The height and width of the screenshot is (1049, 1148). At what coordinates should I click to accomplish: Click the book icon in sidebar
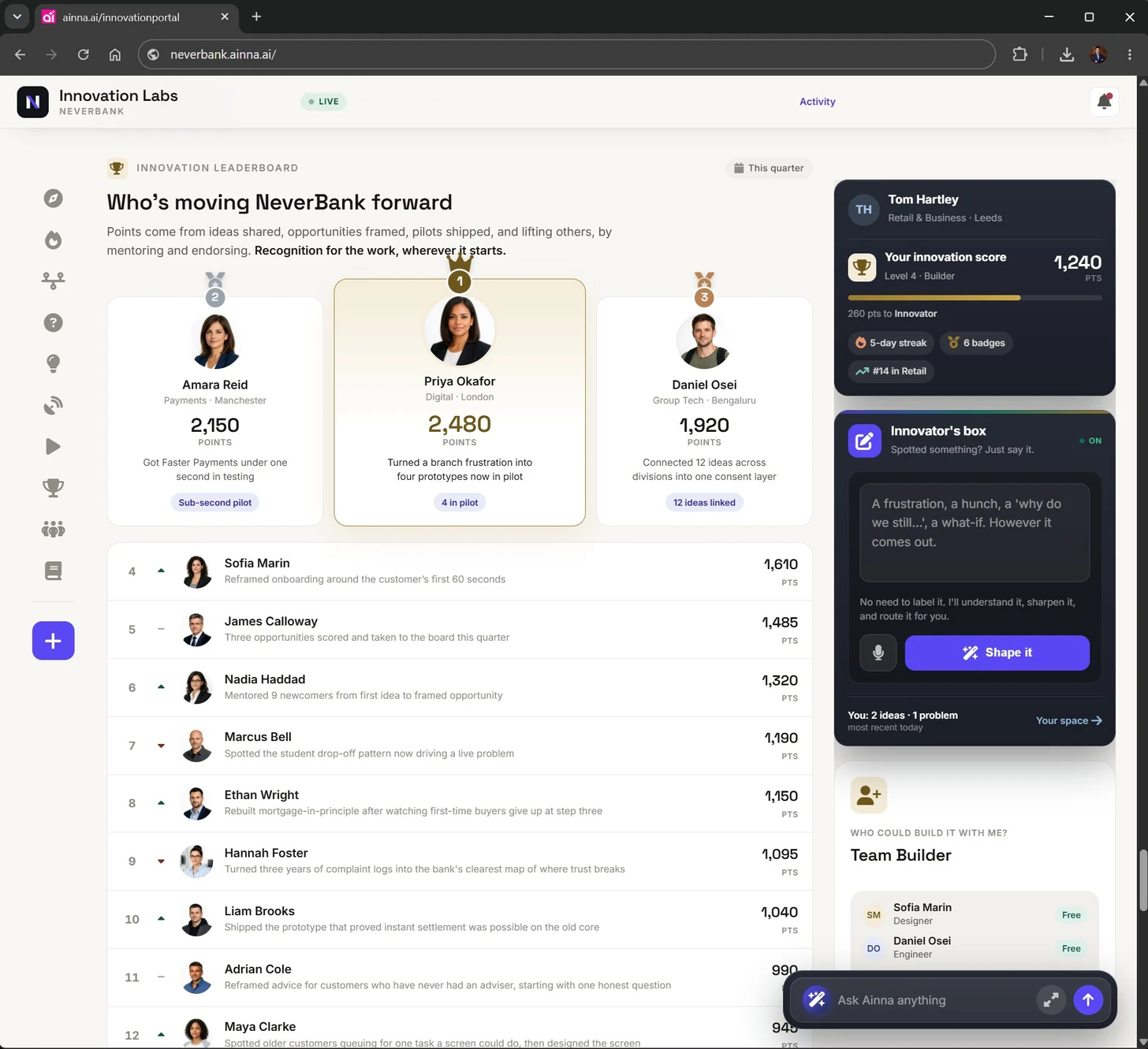click(53, 571)
